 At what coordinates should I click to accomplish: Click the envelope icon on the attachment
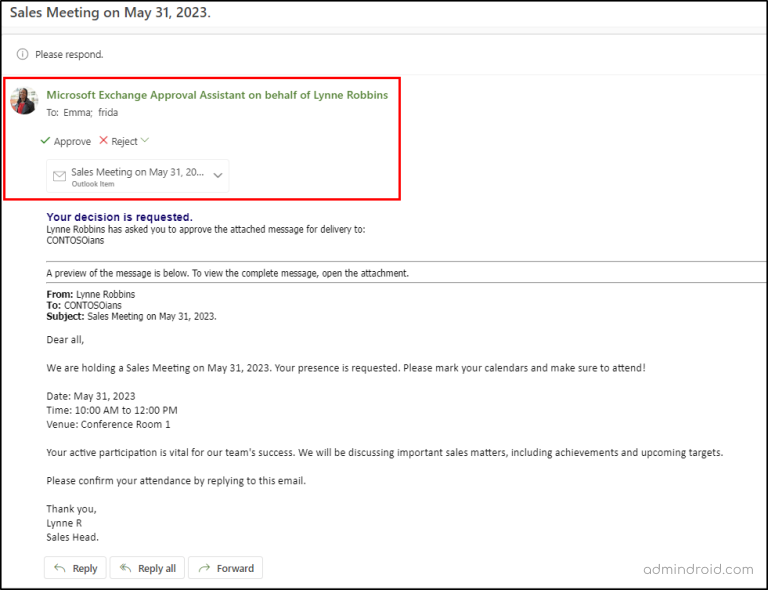pyautogui.click(x=59, y=176)
